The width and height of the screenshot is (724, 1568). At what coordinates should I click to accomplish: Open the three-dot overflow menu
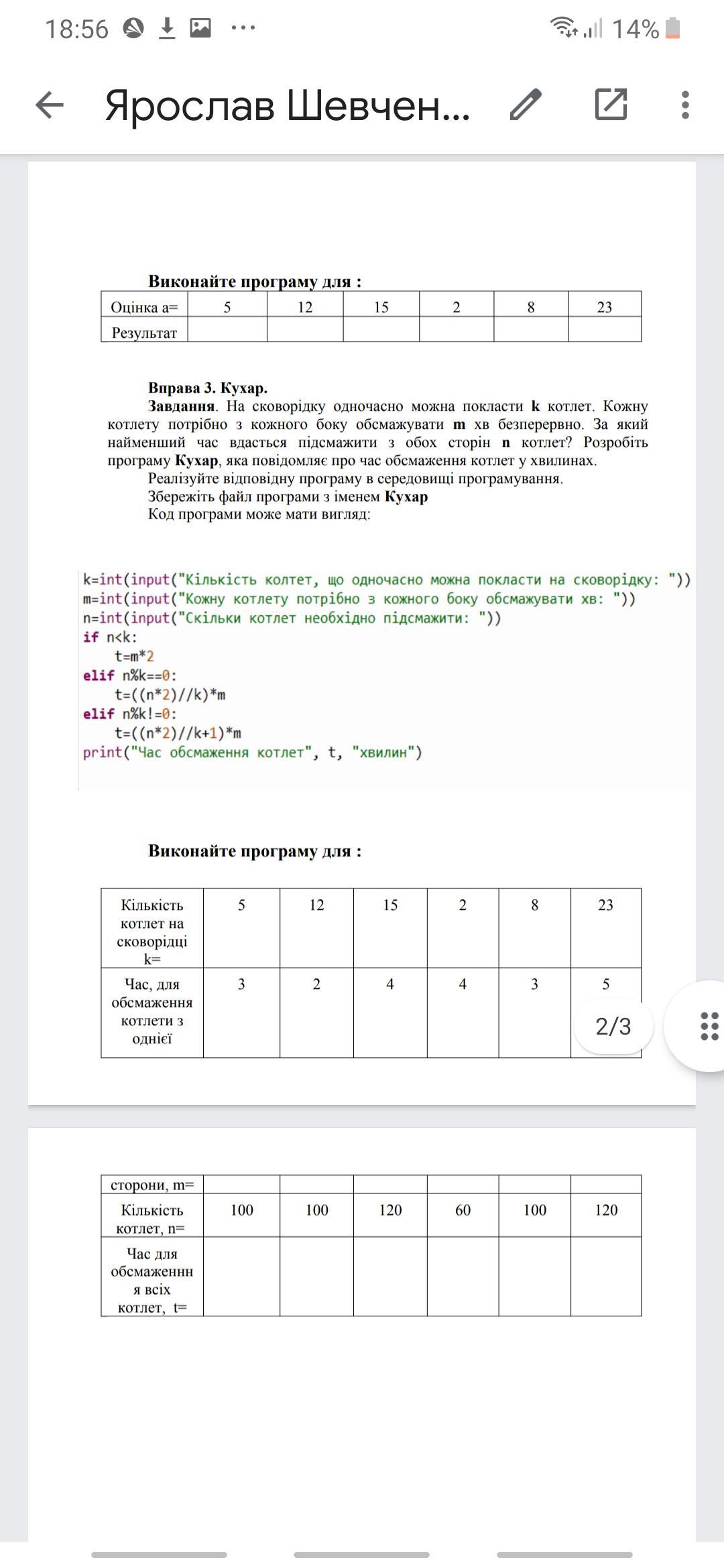pyautogui.click(x=684, y=105)
